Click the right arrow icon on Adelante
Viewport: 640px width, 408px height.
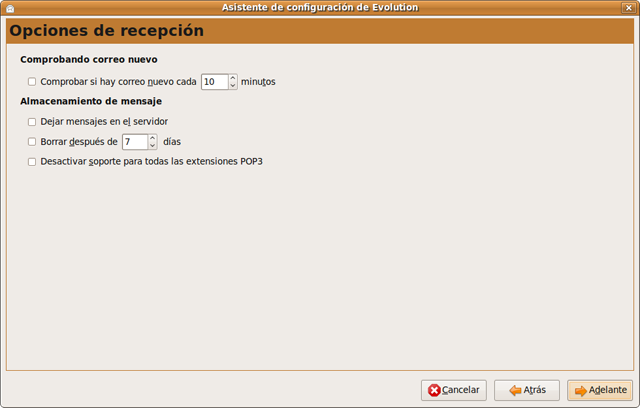point(580,390)
